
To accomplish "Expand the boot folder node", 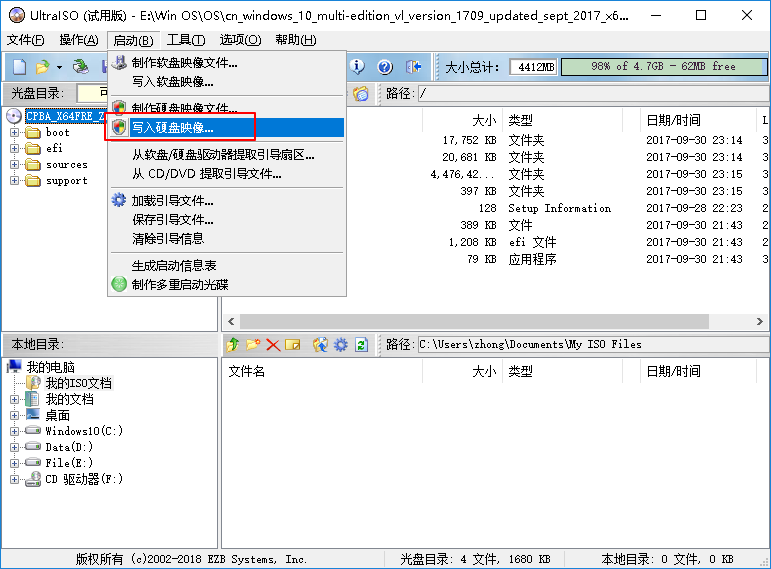I will [14, 132].
